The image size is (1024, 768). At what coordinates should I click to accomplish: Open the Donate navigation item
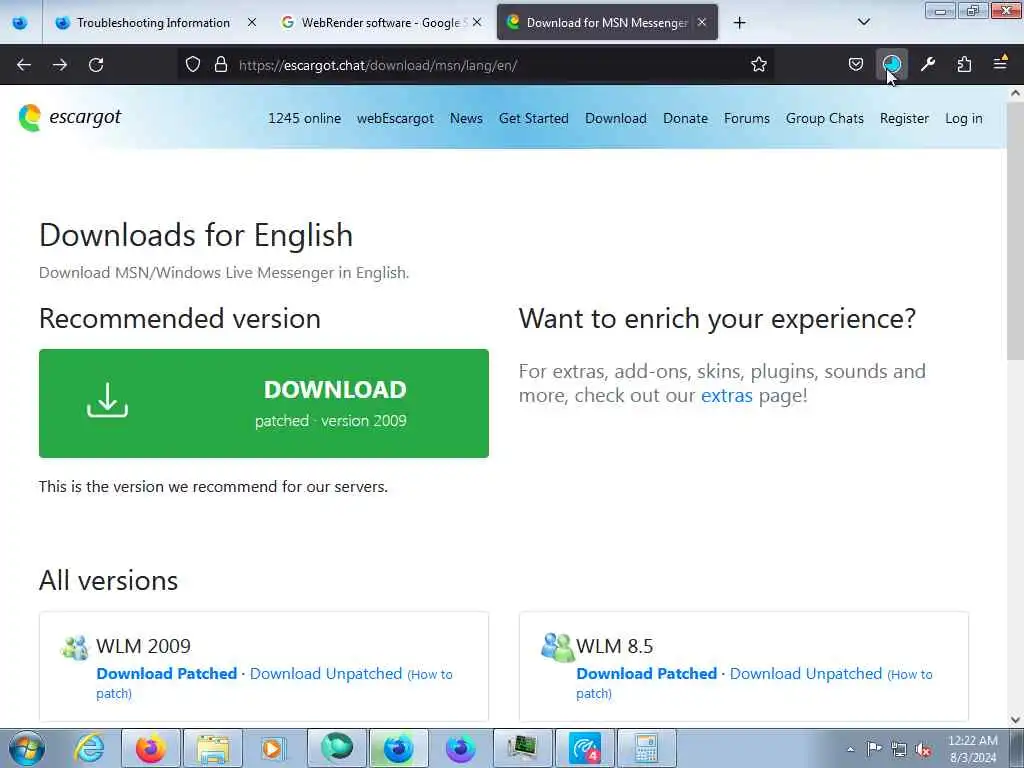pos(685,119)
